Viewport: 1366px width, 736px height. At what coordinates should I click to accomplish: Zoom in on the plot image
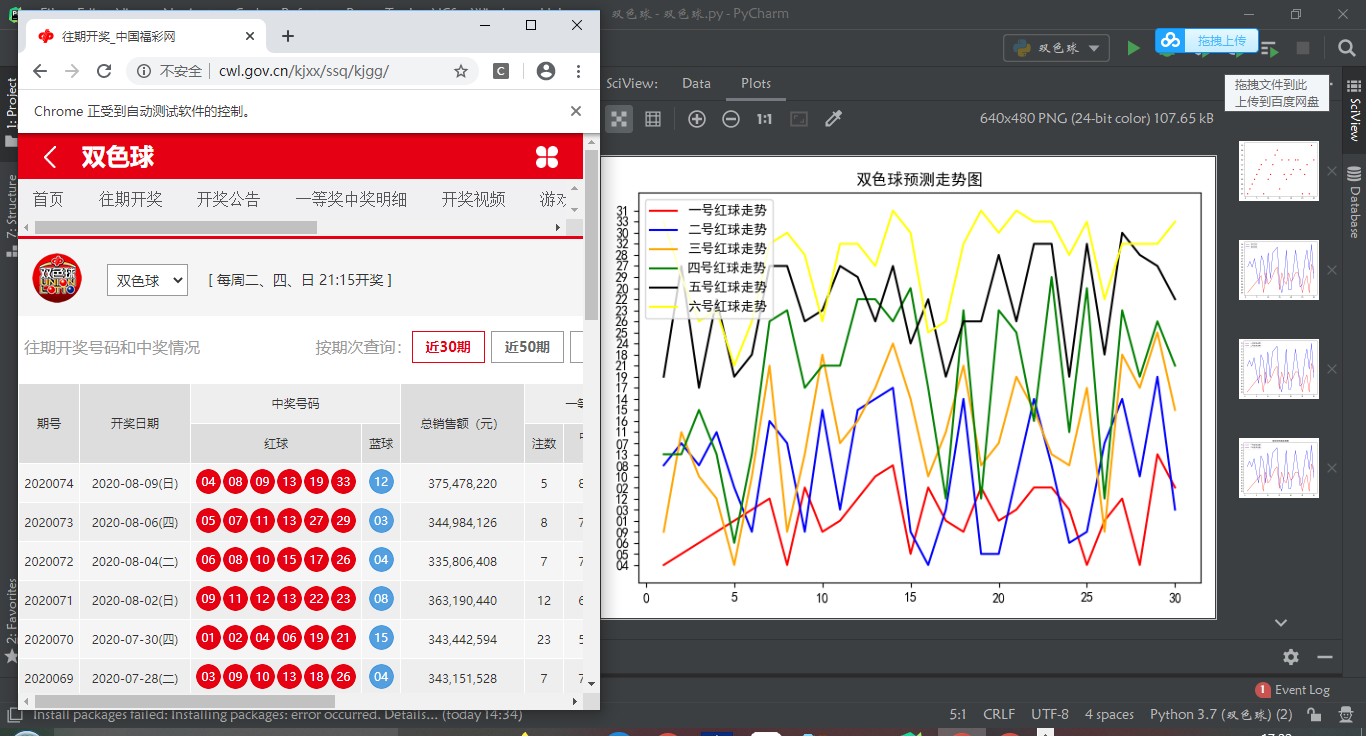pos(697,119)
